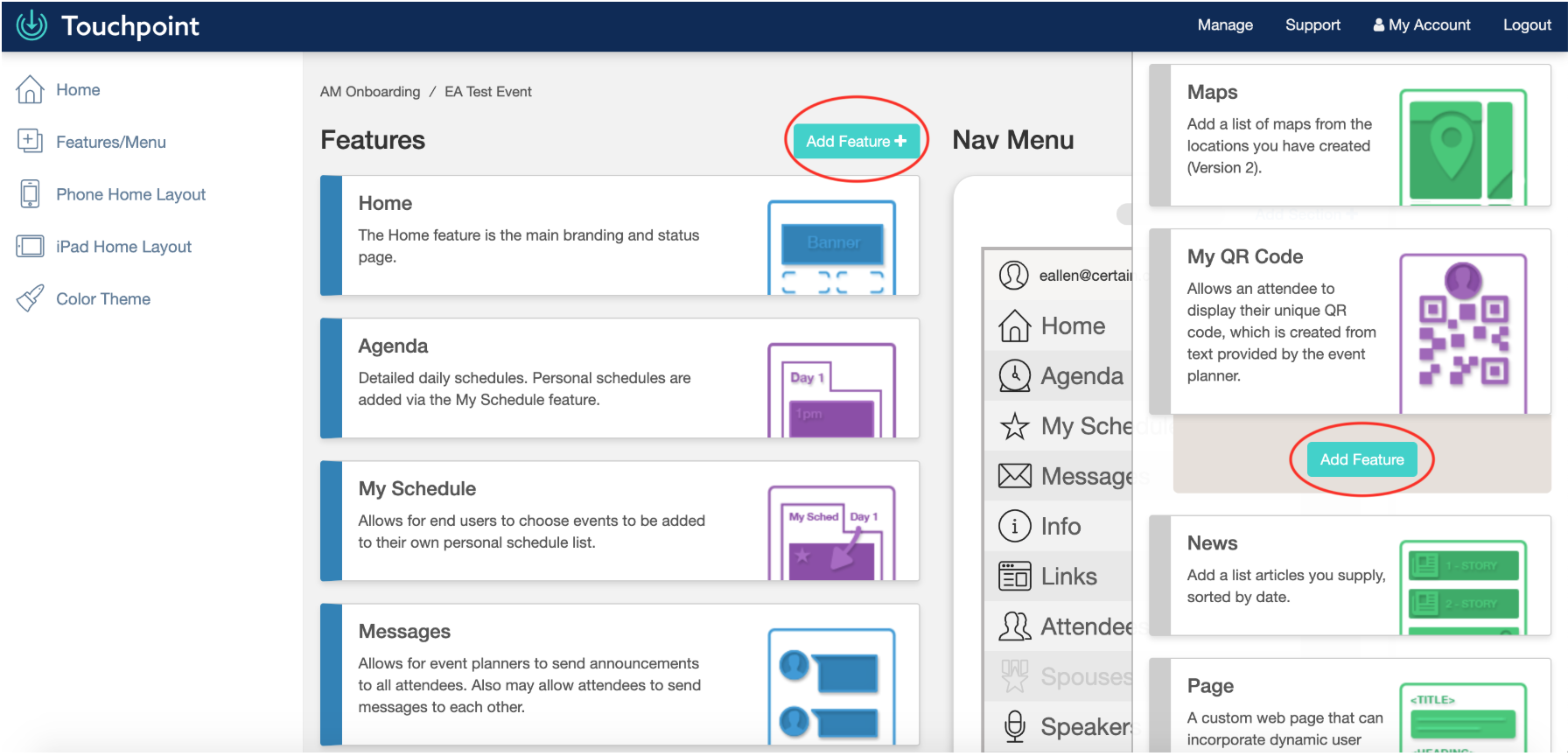Click the clock icon next to Agenda
Viewport: 1568px width, 756px height.
[x=1014, y=375]
